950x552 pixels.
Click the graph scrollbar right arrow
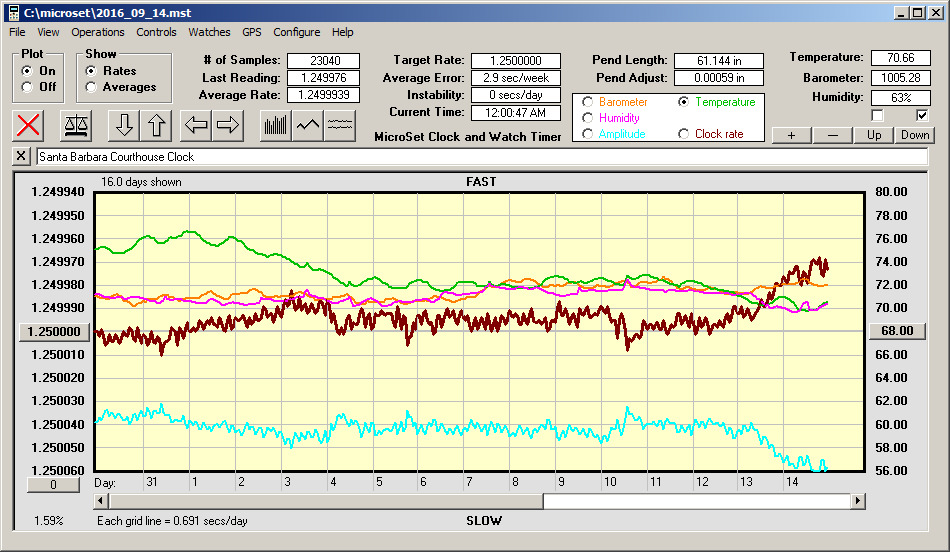pos(857,501)
